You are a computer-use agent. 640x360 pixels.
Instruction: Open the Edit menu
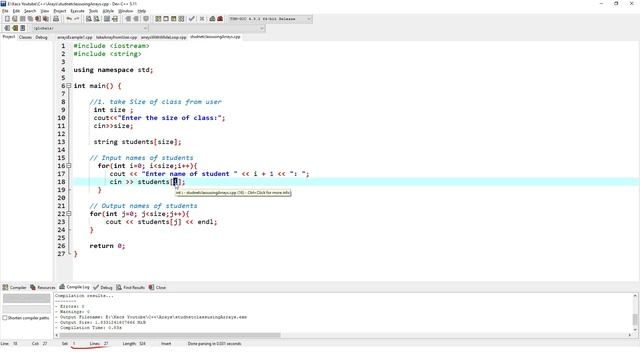16,11
